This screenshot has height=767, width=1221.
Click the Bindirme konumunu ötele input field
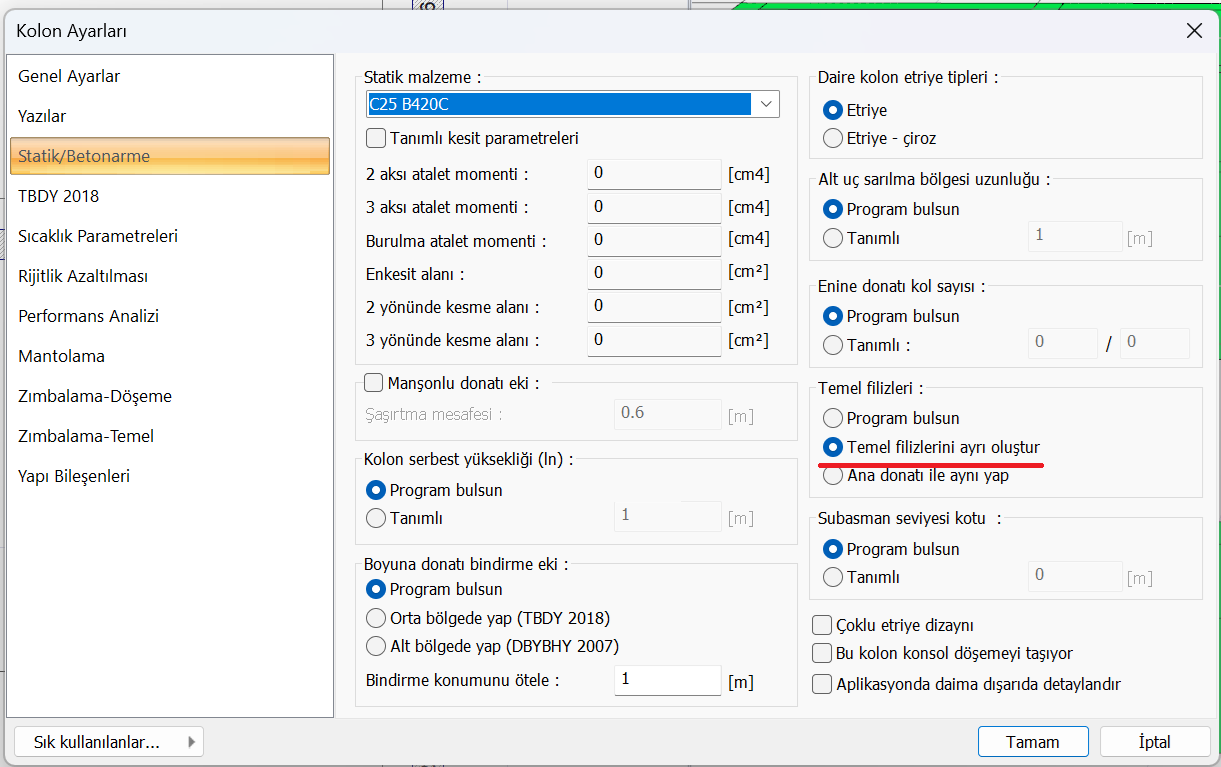tap(667, 680)
